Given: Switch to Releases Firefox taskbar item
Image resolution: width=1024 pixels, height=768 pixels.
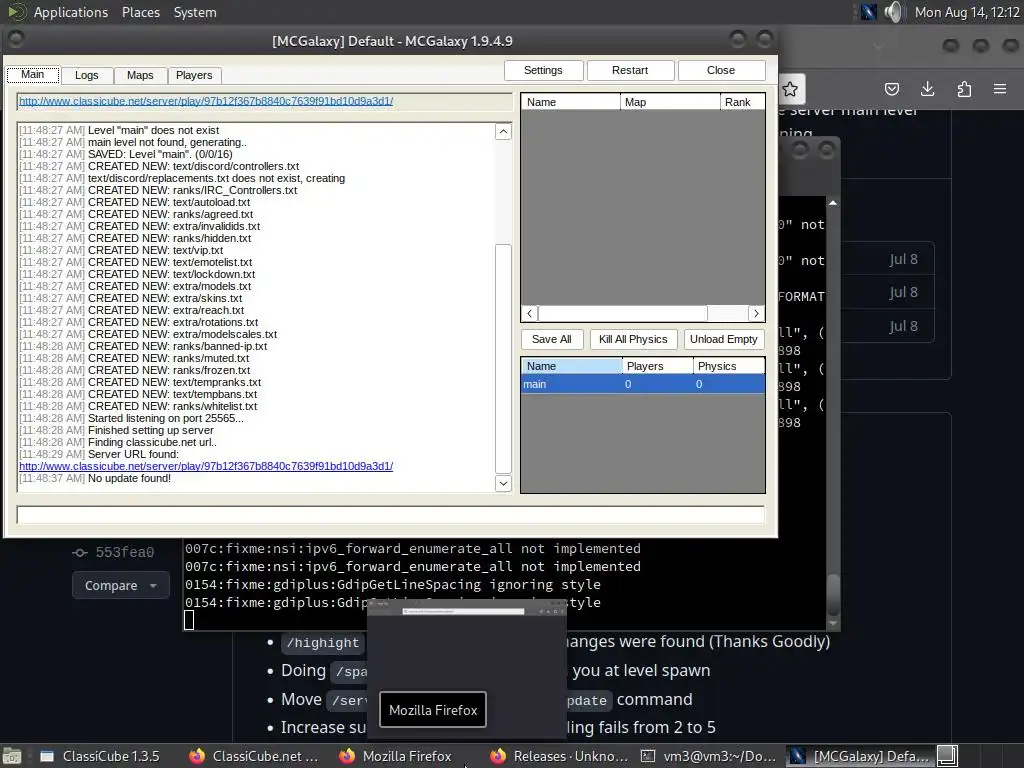Looking at the screenshot, I should pos(559,756).
